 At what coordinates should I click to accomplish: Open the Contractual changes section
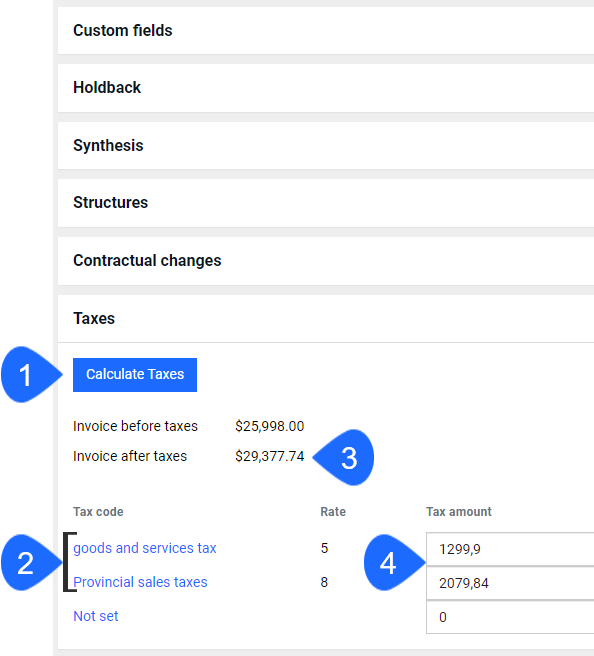(326, 261)
